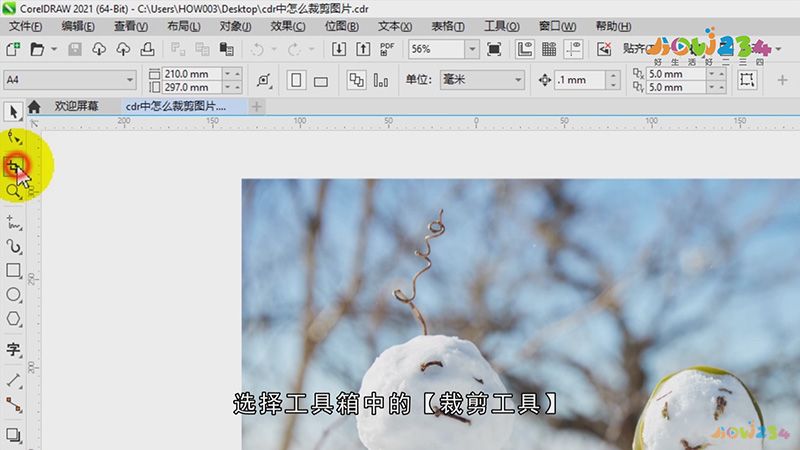Click the New document icon
Viewport: 800px width, 450px height.
click(x=13, y=49)
